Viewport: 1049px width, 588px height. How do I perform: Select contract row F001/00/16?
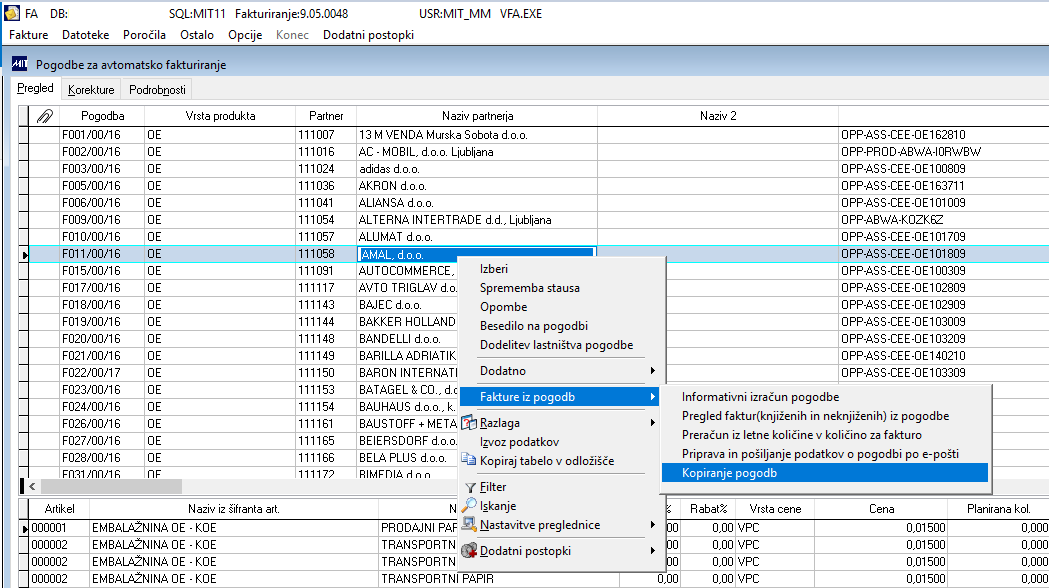coord(91,135)
